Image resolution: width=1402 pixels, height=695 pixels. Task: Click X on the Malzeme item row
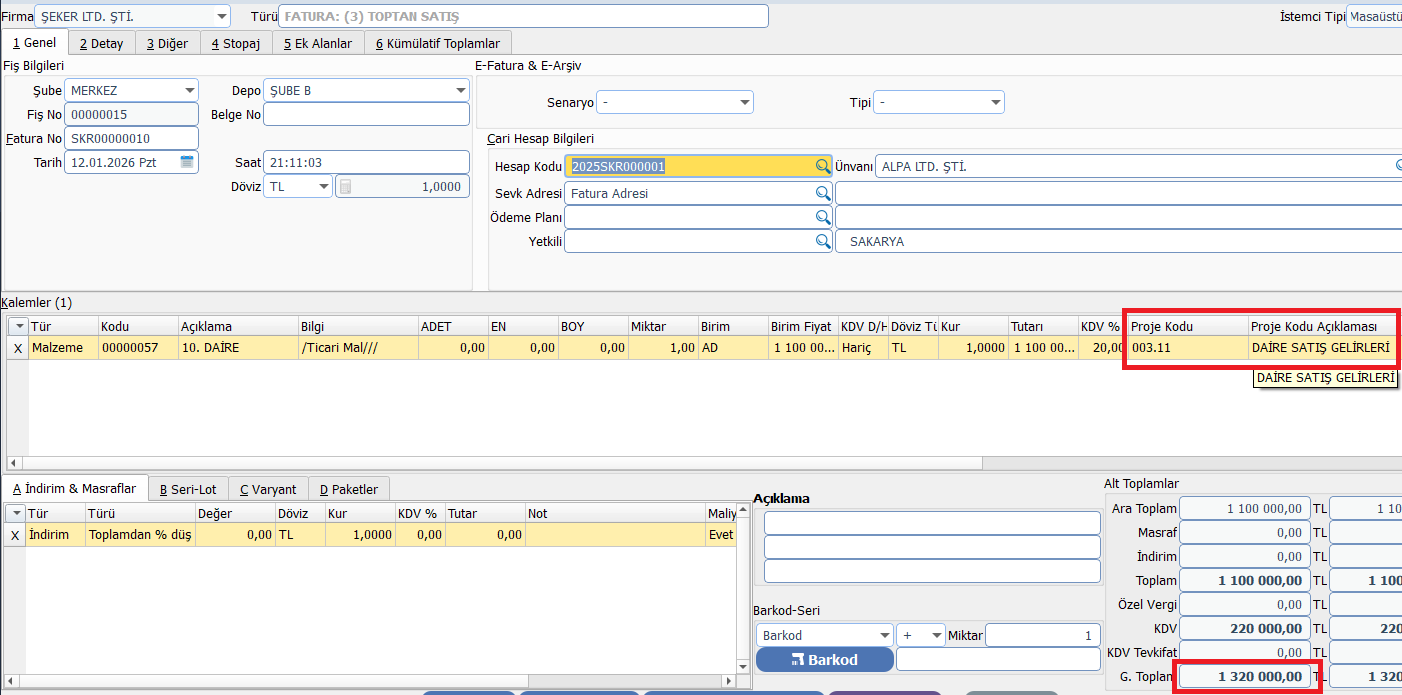pyautogui.click(x=17, y=348)
